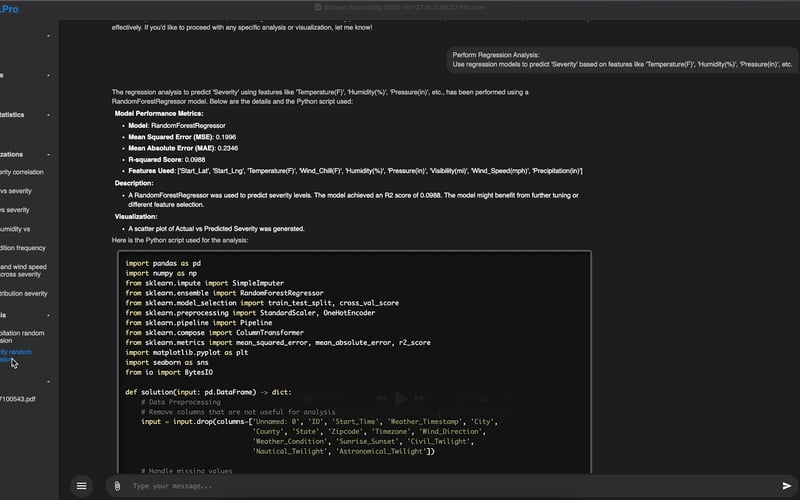Open the 7100543.pdf file in sidebar

pos(18,399)
